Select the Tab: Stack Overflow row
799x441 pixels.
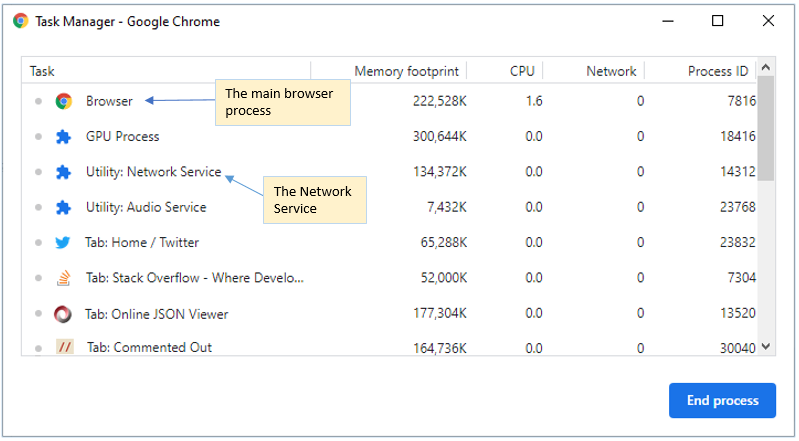[x=389, y=277]
